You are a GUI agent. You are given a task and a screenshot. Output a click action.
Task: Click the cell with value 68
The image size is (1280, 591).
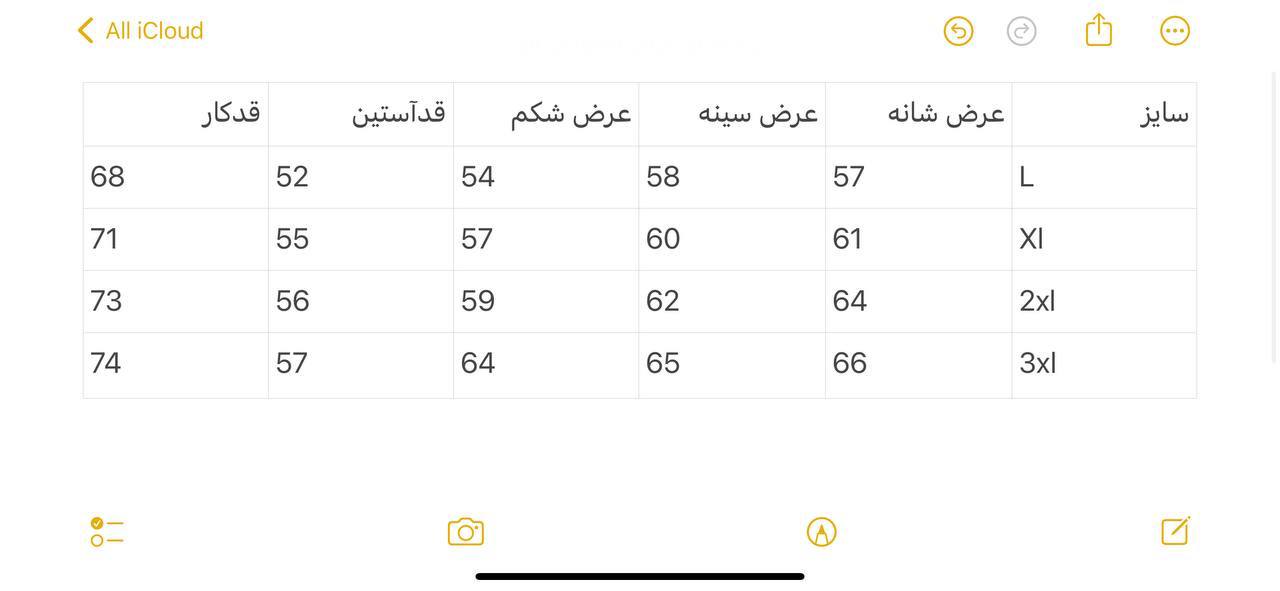click(x=176, y=177)
